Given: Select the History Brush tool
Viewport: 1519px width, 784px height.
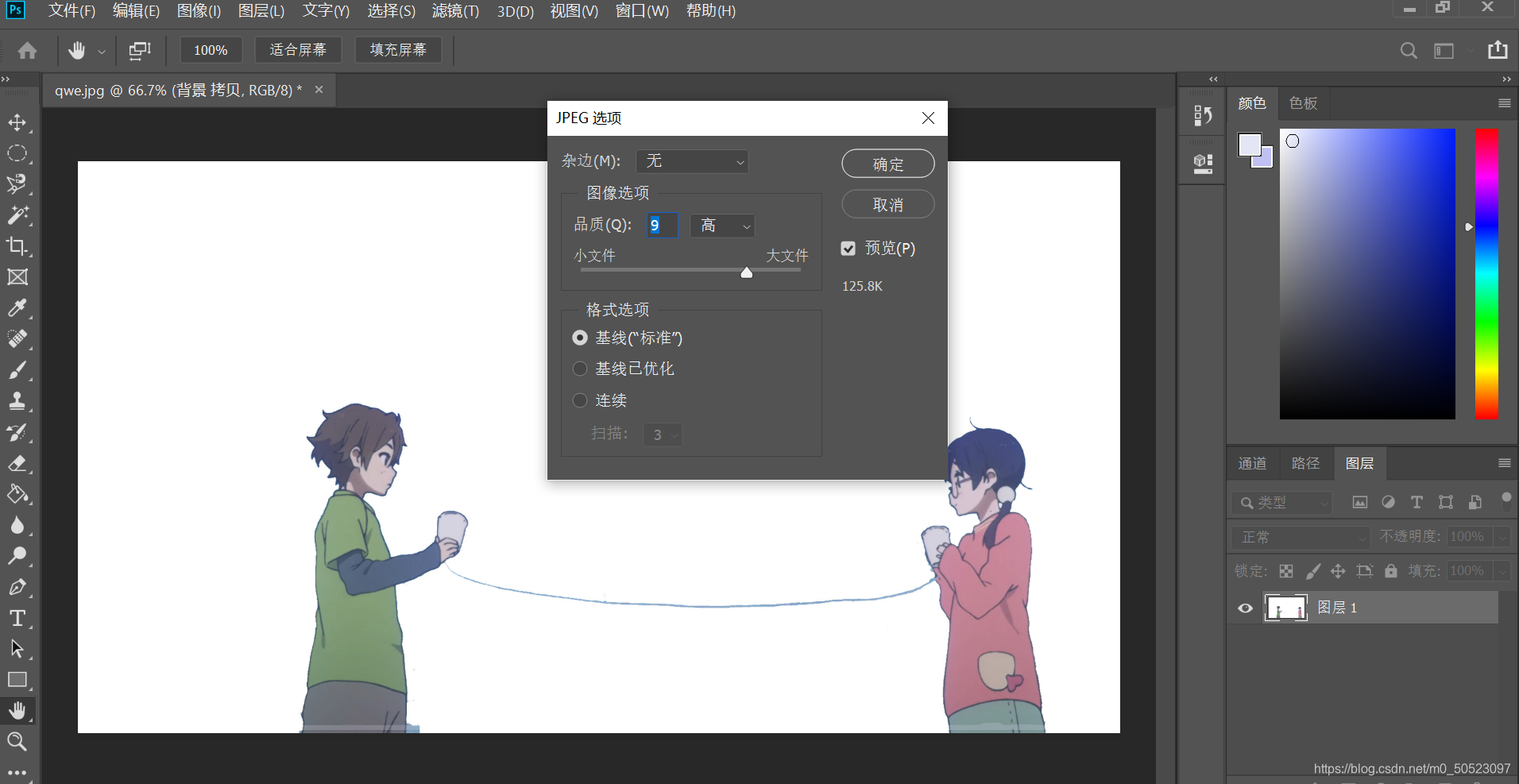Looking at the screenshot, I should [x=17, y=432].
